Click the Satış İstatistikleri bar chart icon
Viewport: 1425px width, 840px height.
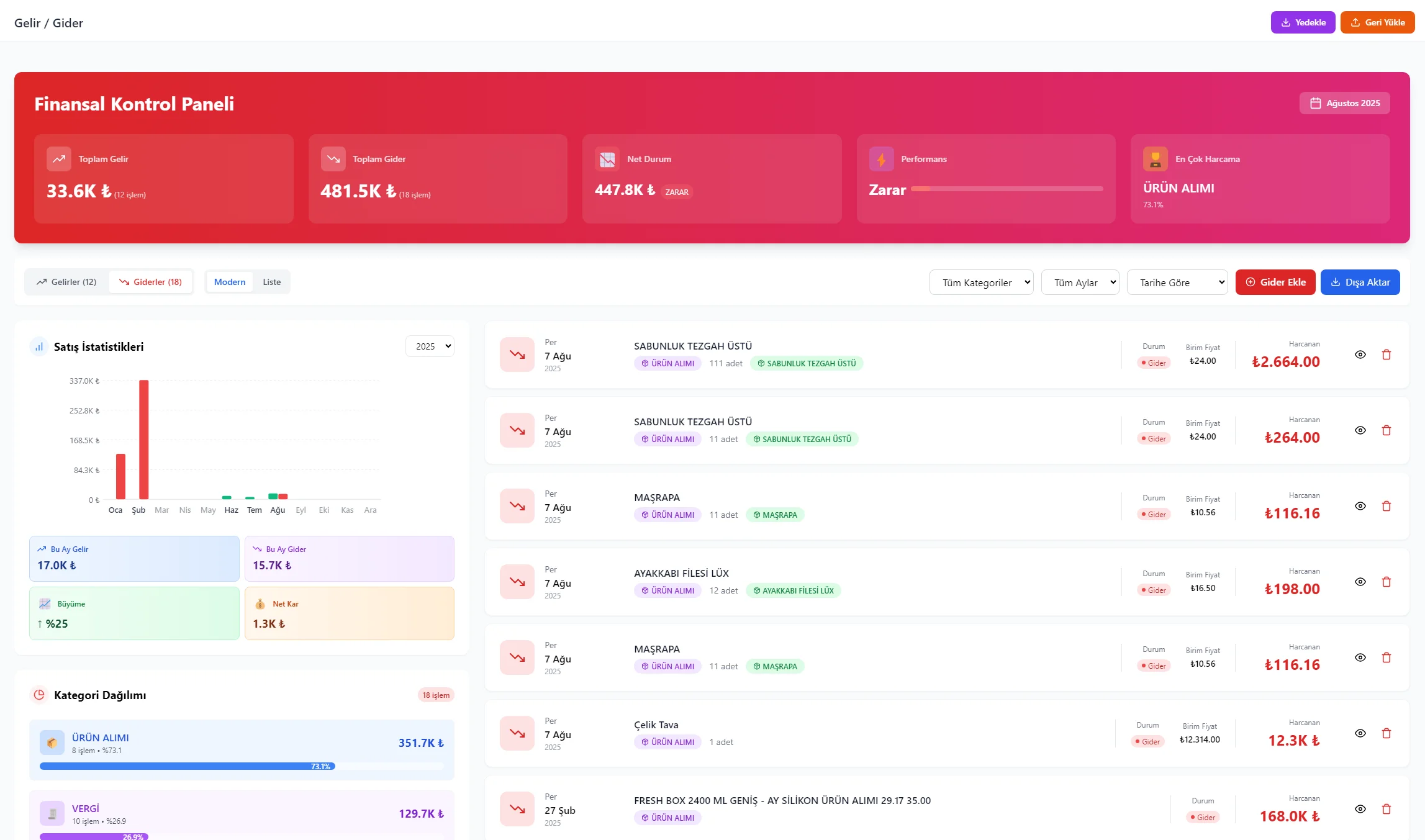39,346
